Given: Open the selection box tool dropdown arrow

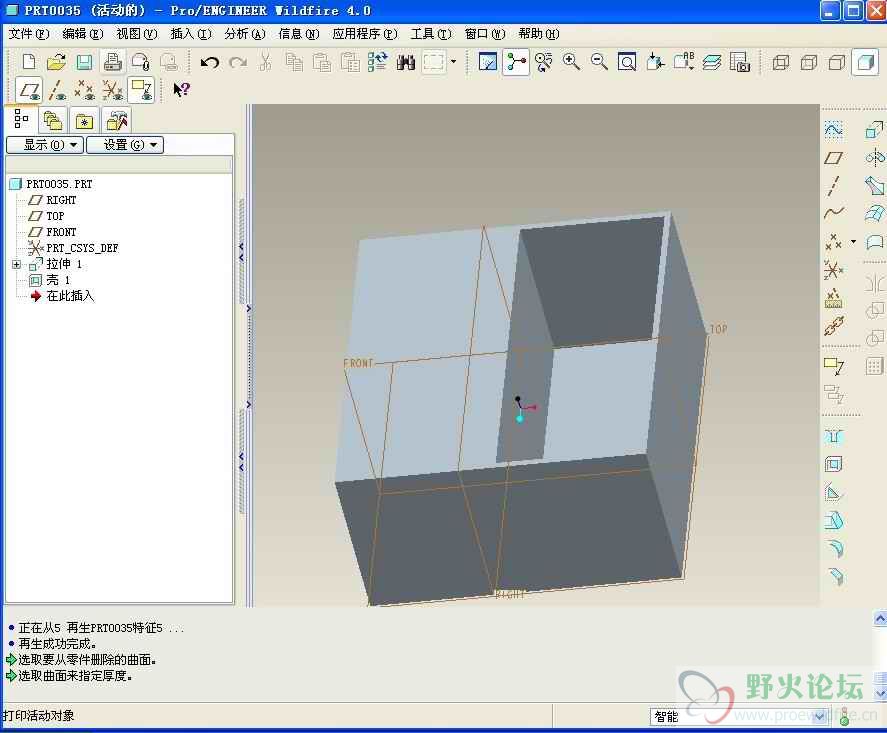Looking at the screenshot, I should [453, 62].
